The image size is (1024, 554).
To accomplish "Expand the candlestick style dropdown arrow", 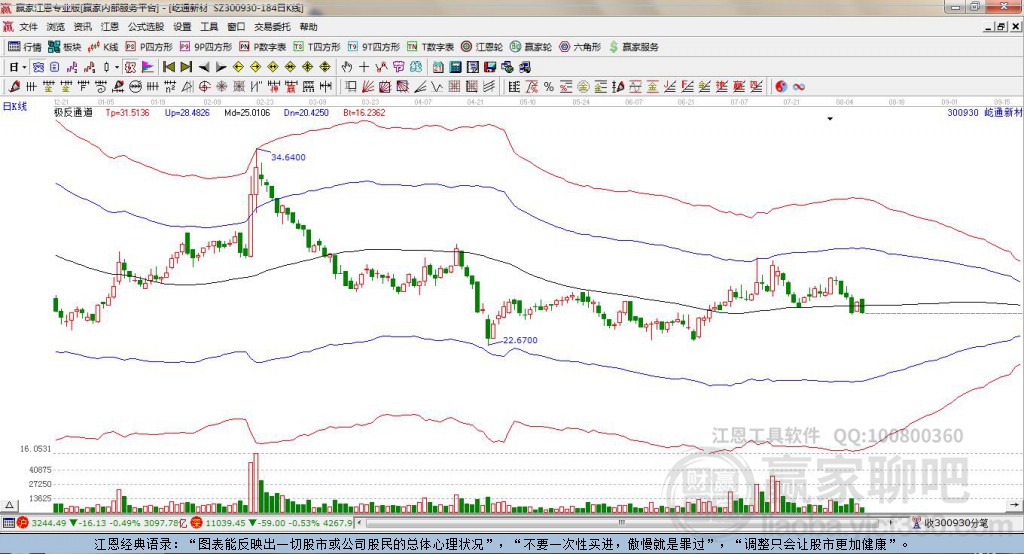I will pos(117,67).
